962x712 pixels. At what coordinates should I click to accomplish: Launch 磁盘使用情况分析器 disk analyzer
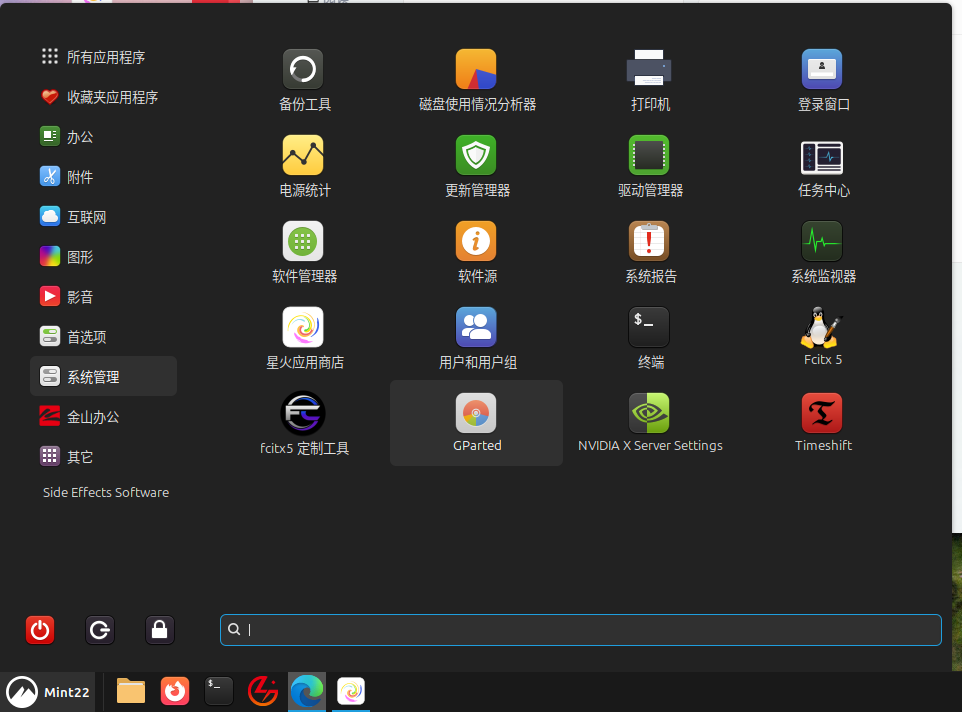tap(477, 80)
